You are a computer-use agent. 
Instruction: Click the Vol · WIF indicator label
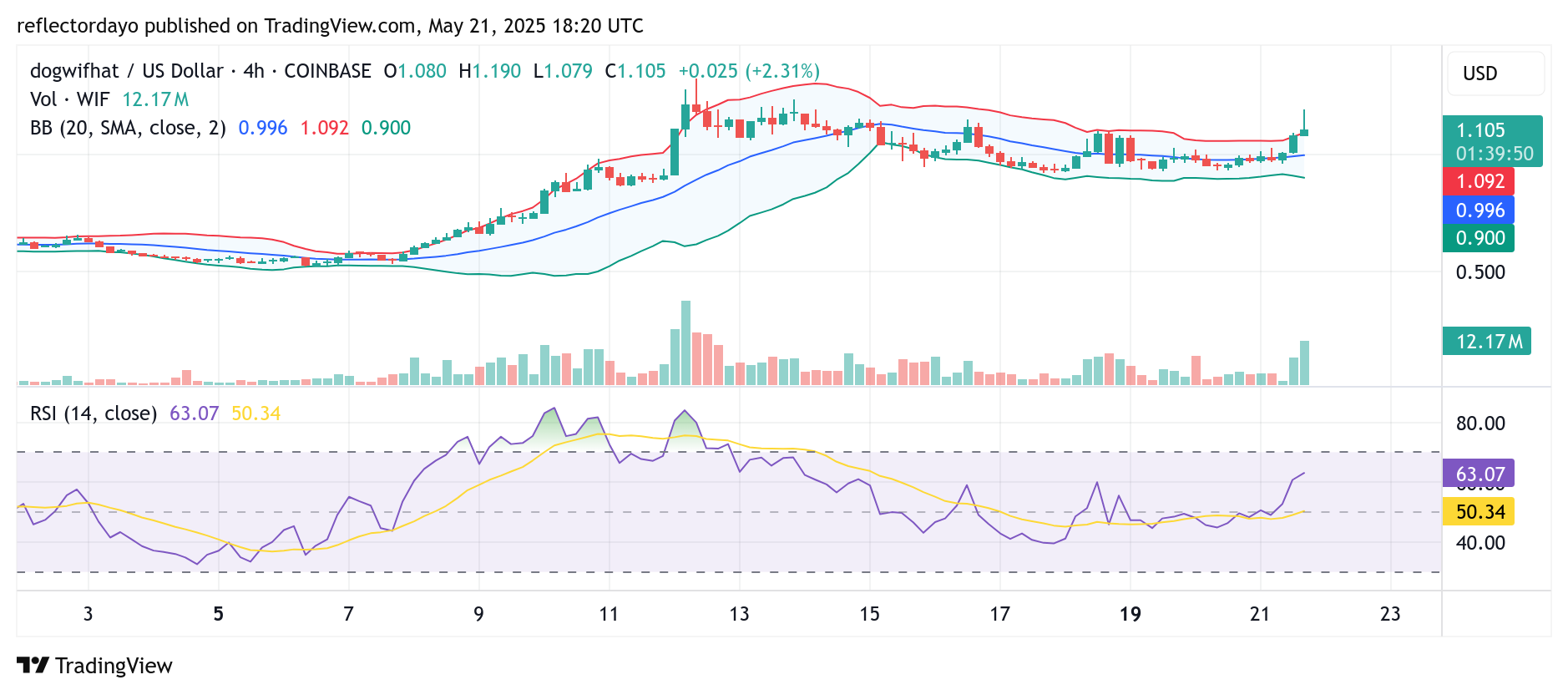pyautogui.click(x=70, y=99)
